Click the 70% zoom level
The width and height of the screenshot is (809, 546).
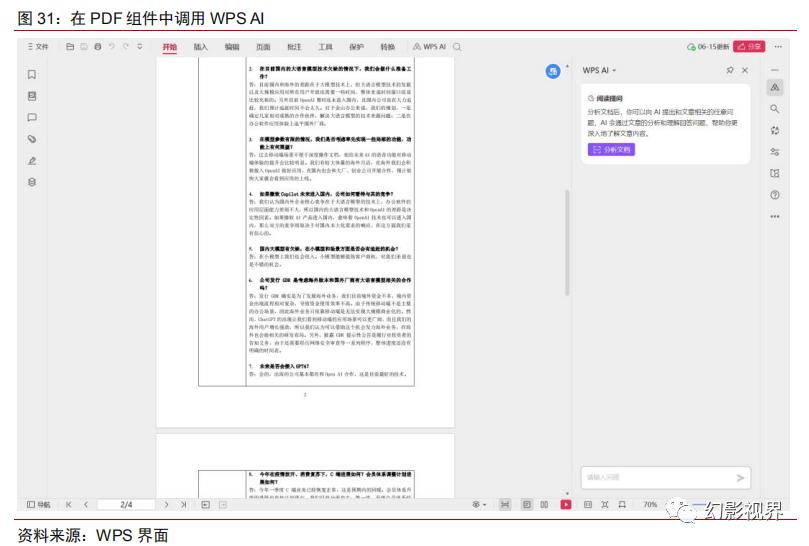pos(650,504)
